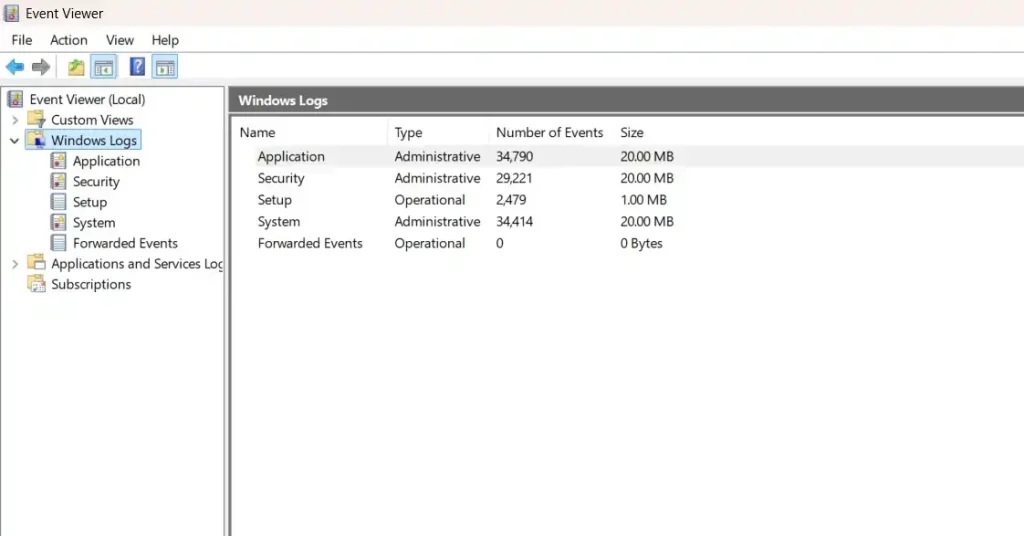
Task: Click the Operational type cell for Setup
Action: click(x=430, y=200)
